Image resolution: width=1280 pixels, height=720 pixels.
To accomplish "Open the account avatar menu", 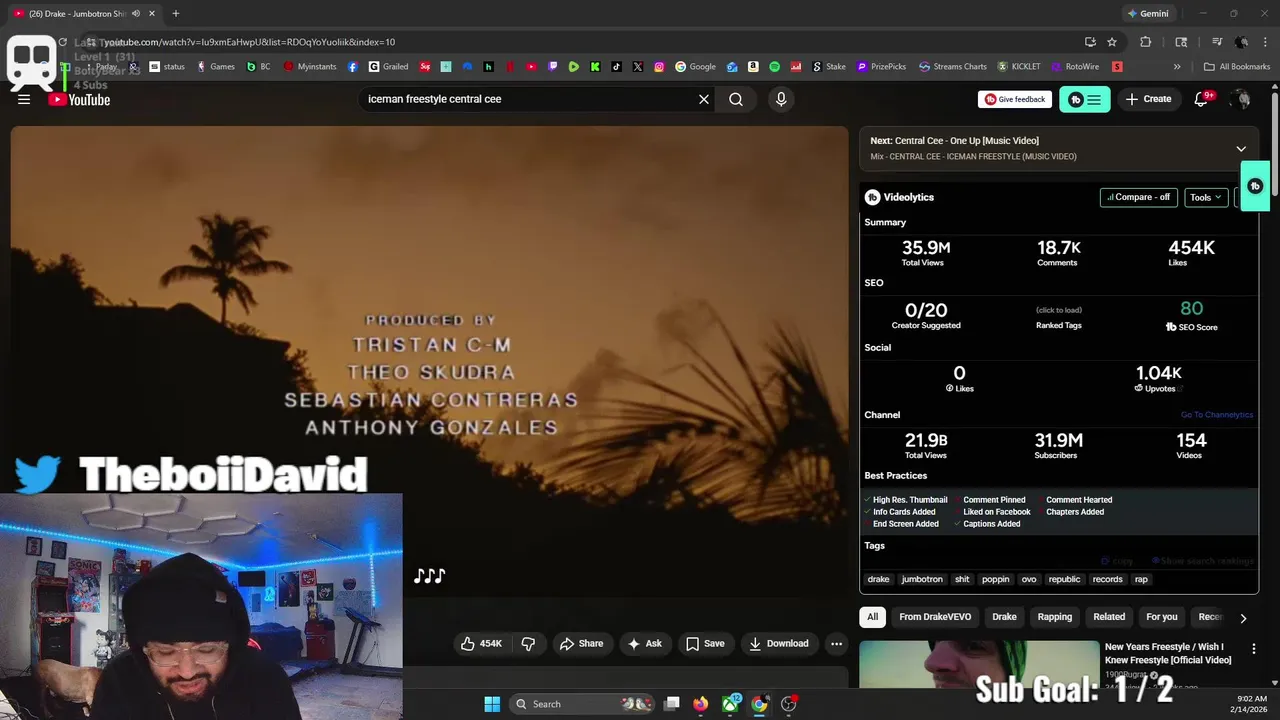I will tap(1241, 99).
